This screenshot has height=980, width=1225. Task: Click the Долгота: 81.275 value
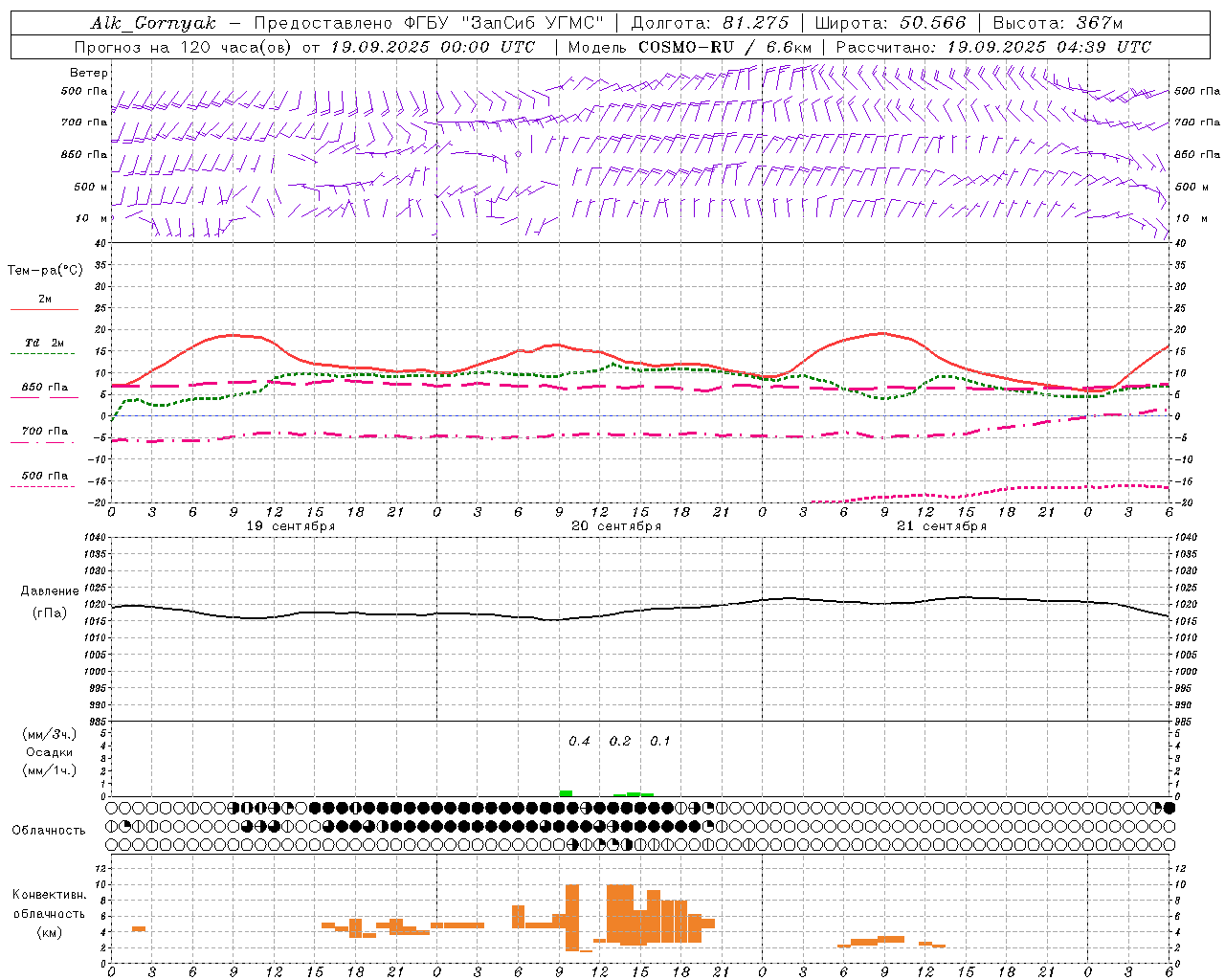click(710, 23)
